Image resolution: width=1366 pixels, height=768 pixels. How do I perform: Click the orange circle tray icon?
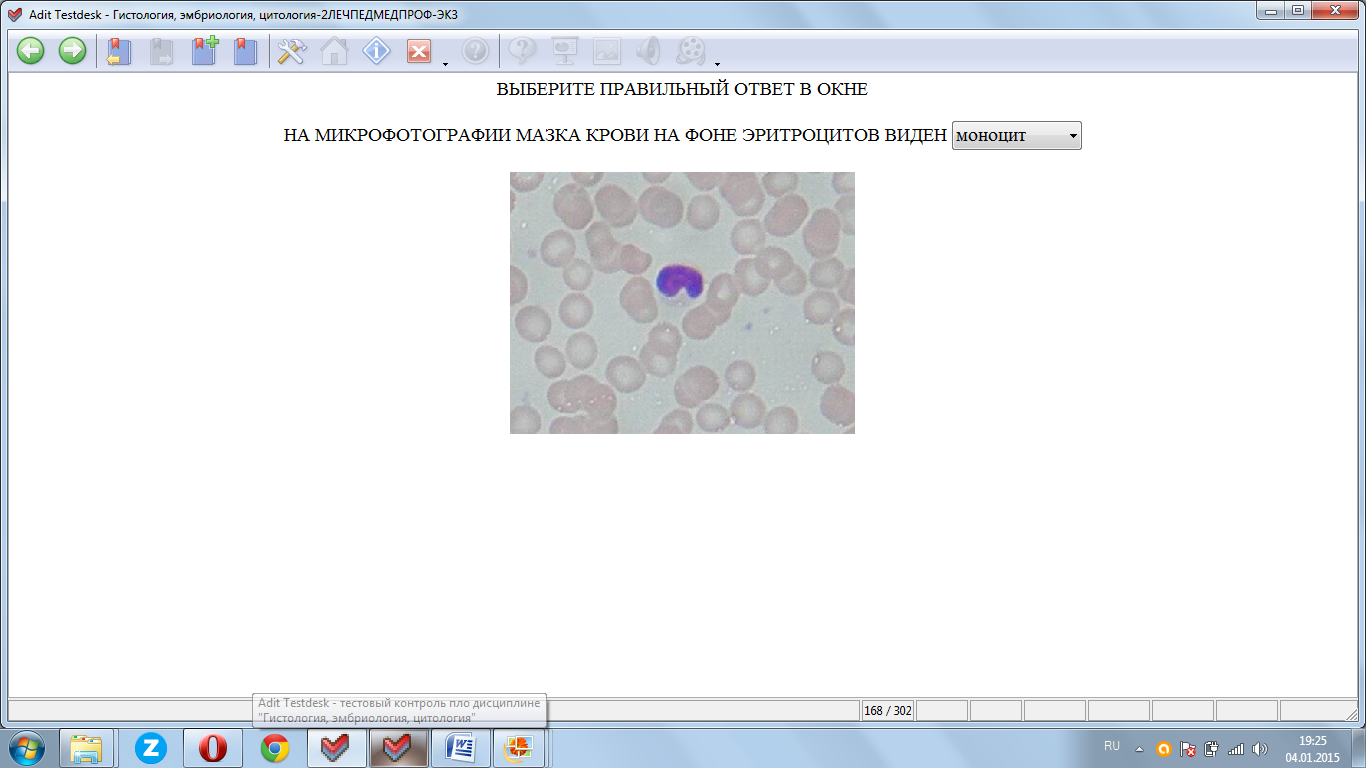[x=1164, y=748]
